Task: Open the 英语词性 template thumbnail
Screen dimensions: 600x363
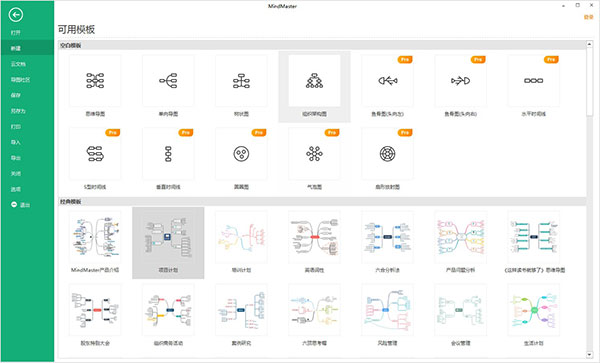Action: 314,237
